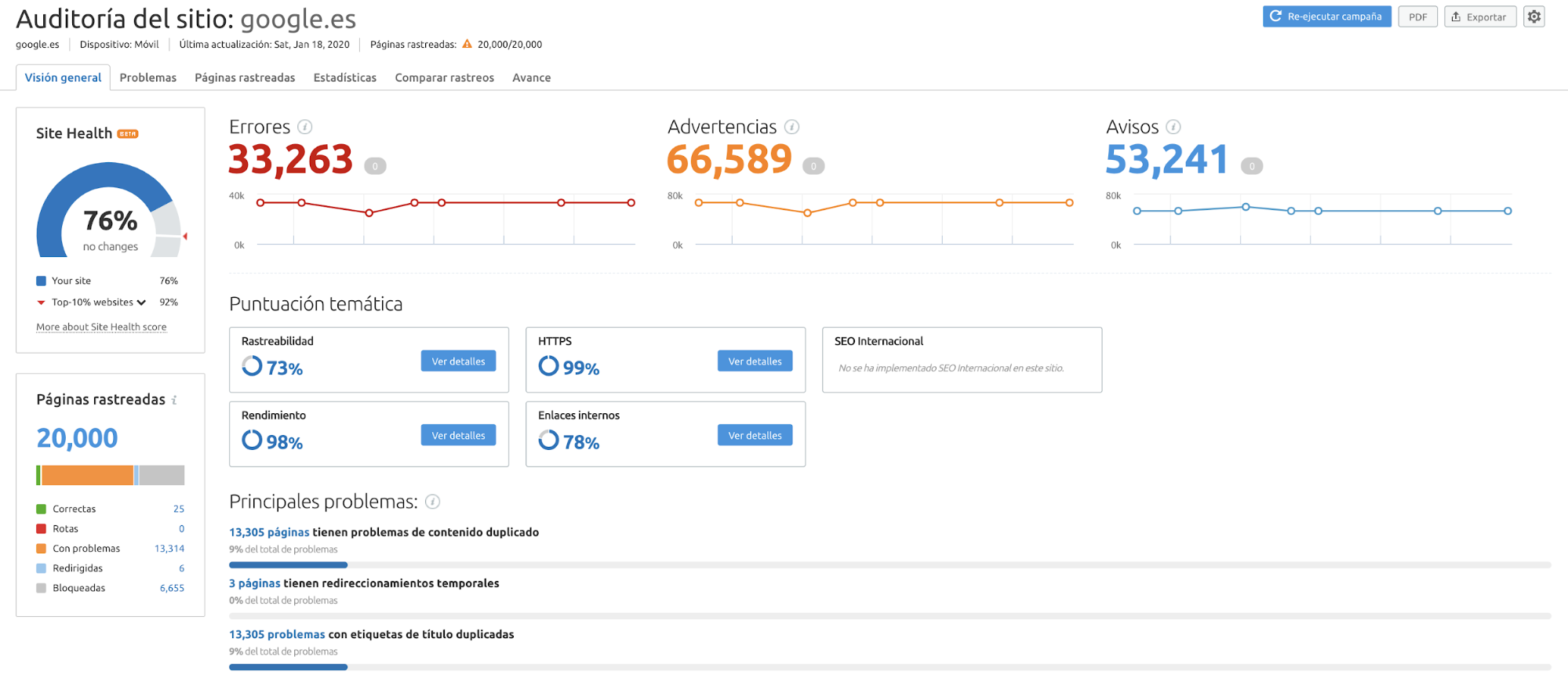Click the orange Con problemas bar segment
Image resolution: width=1568 pixels, height=682 pixels.
(87, 475)
